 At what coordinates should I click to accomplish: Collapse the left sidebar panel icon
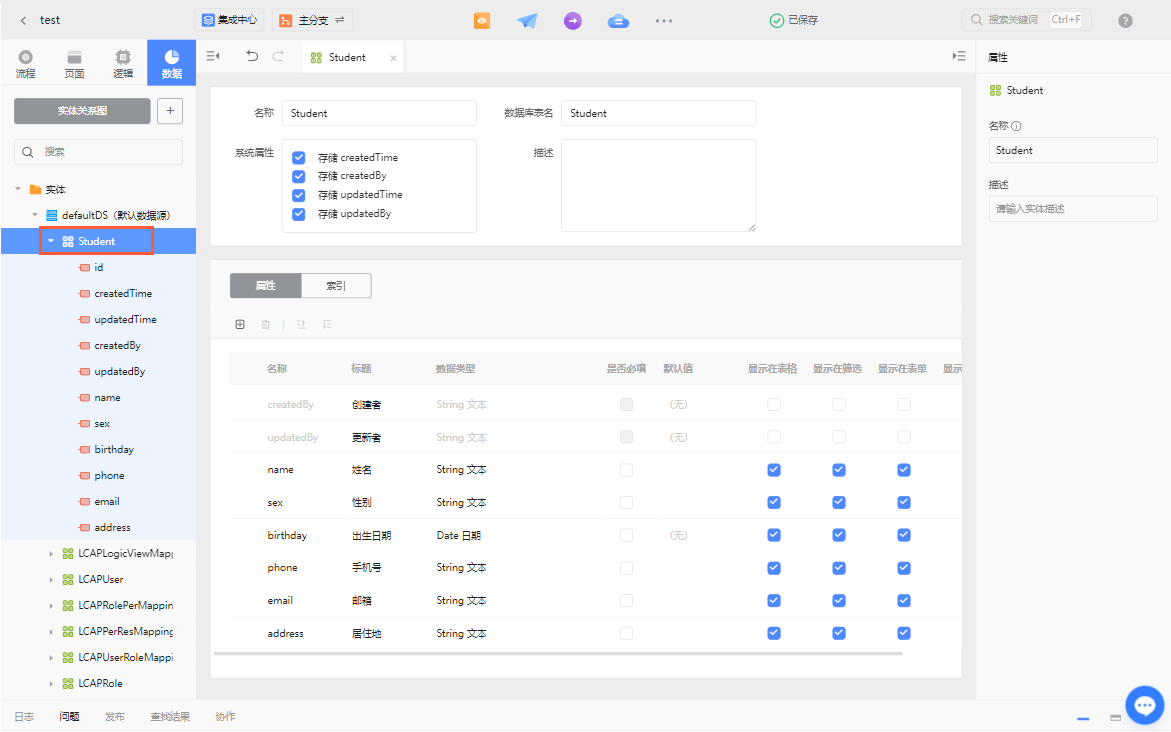coord(213,56)
